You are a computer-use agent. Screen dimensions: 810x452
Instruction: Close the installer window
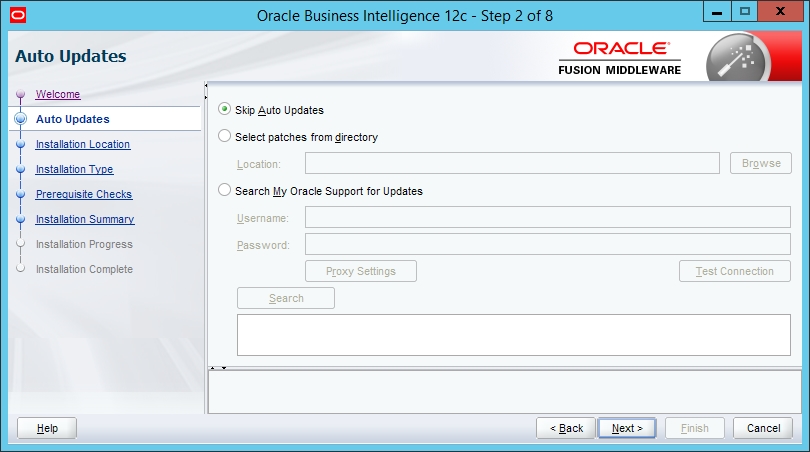(780, 11)
